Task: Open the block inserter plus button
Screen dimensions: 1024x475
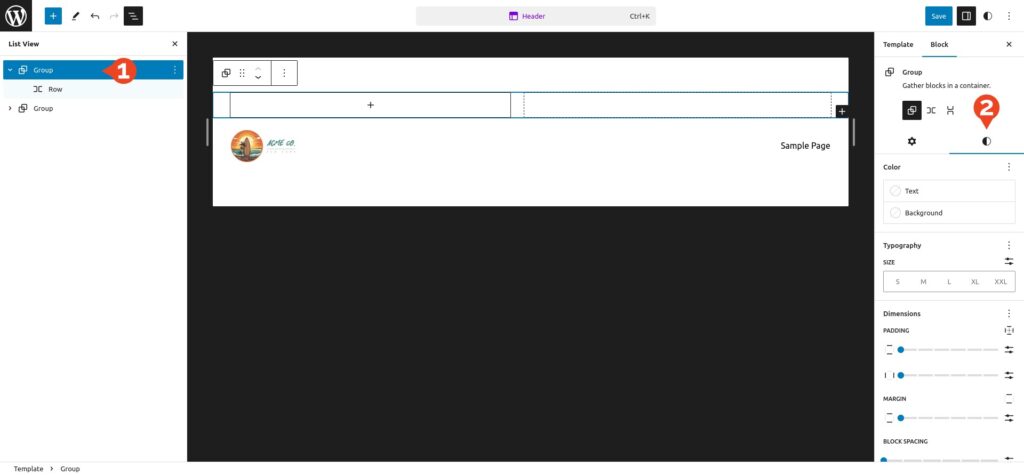Action: pyautogui.click(x=53, y=16)
